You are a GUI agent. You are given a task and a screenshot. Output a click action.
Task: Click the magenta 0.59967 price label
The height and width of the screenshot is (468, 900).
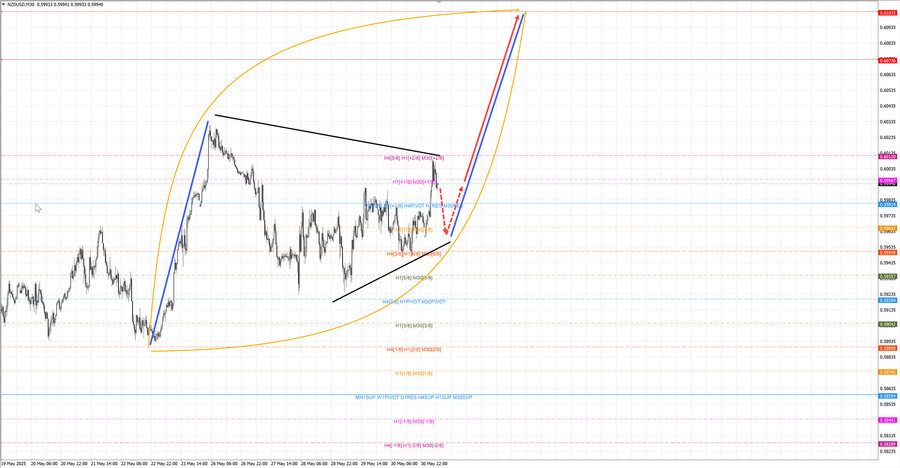pyautogui.click(x=888, y=180)
